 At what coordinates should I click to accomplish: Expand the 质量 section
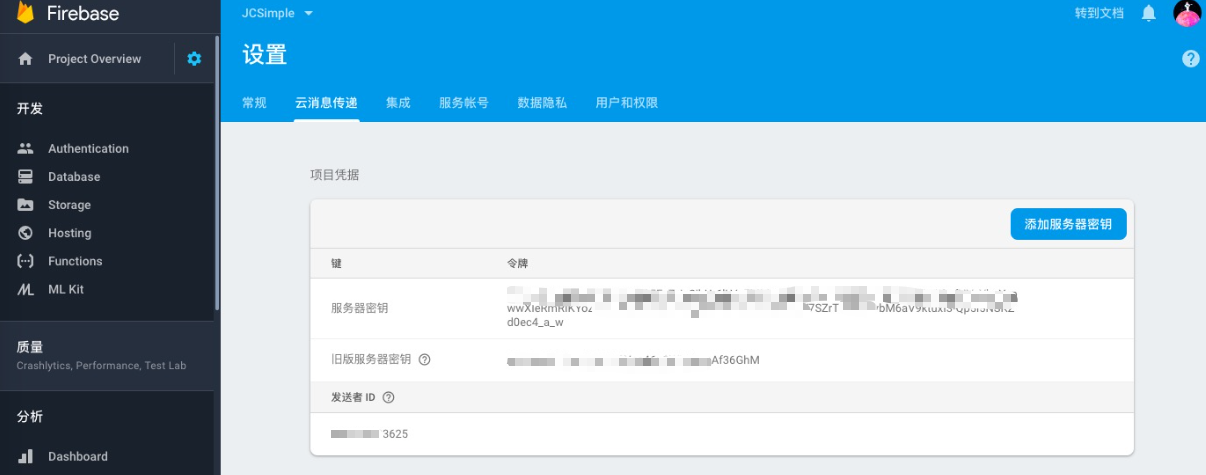[x=108, y=356]
